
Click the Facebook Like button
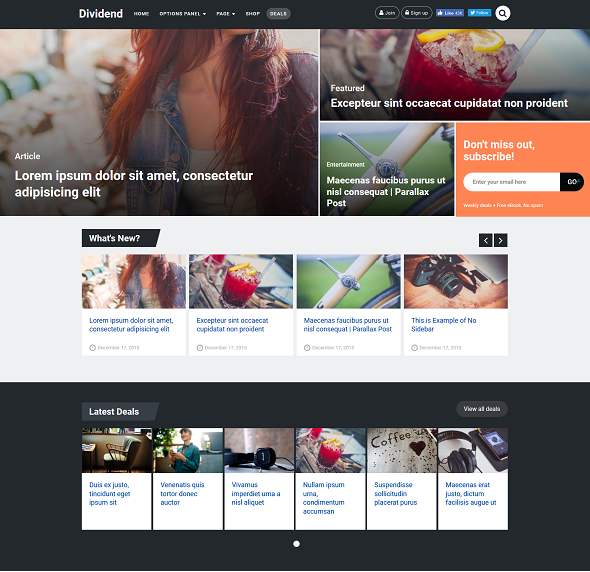[450, 13]
